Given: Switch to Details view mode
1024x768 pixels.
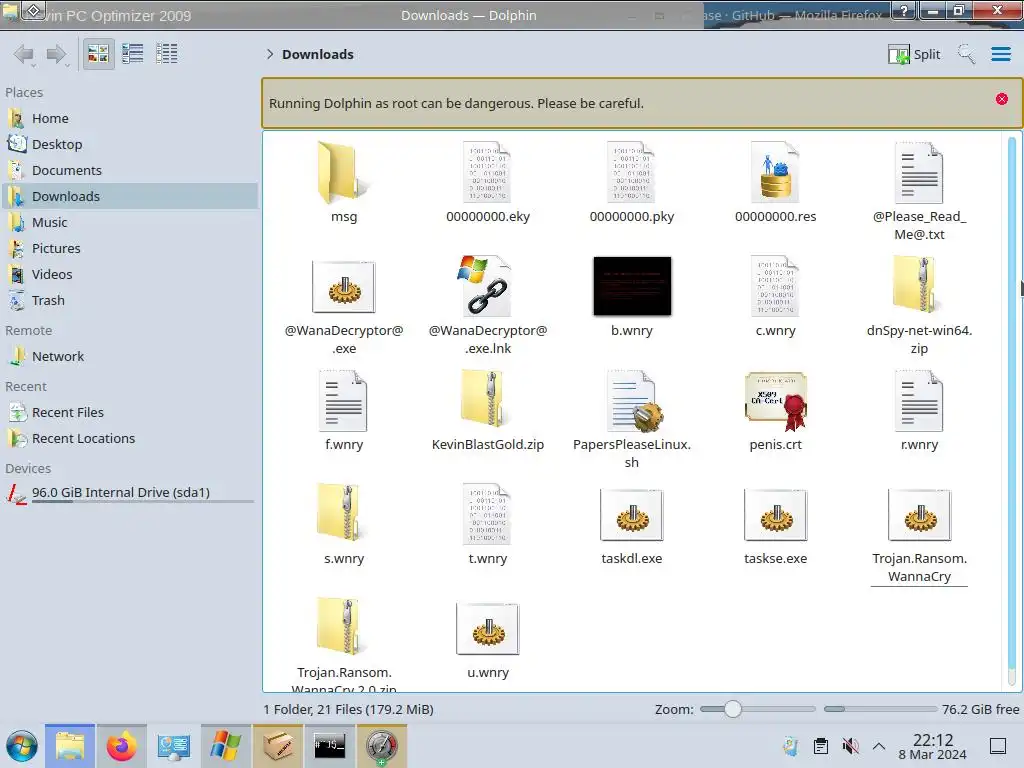Looking at the screenshot, I should [x=167, y=54].
